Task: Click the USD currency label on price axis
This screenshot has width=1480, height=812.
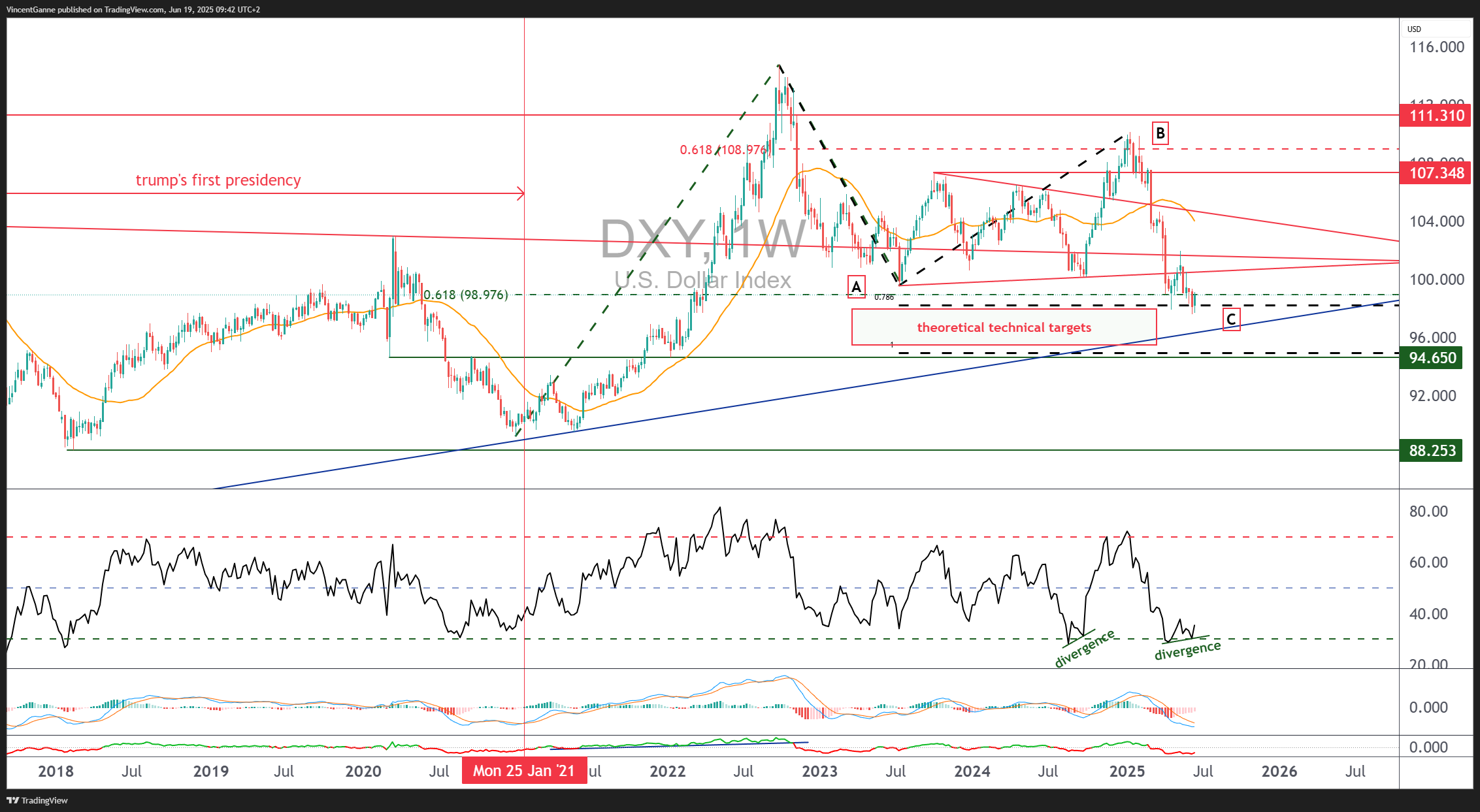Action: click(1414, 29)
